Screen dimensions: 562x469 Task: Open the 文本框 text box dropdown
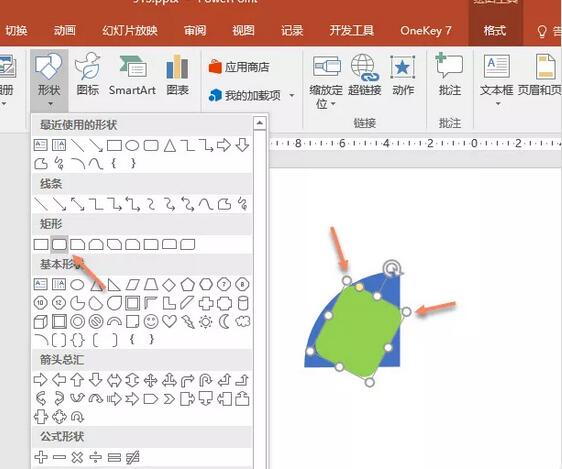pos(497,80)
